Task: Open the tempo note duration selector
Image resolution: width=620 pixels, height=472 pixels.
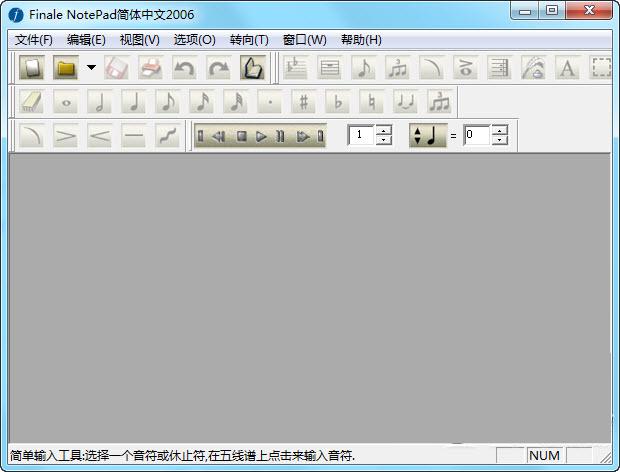Action: [x=428, y=135]
